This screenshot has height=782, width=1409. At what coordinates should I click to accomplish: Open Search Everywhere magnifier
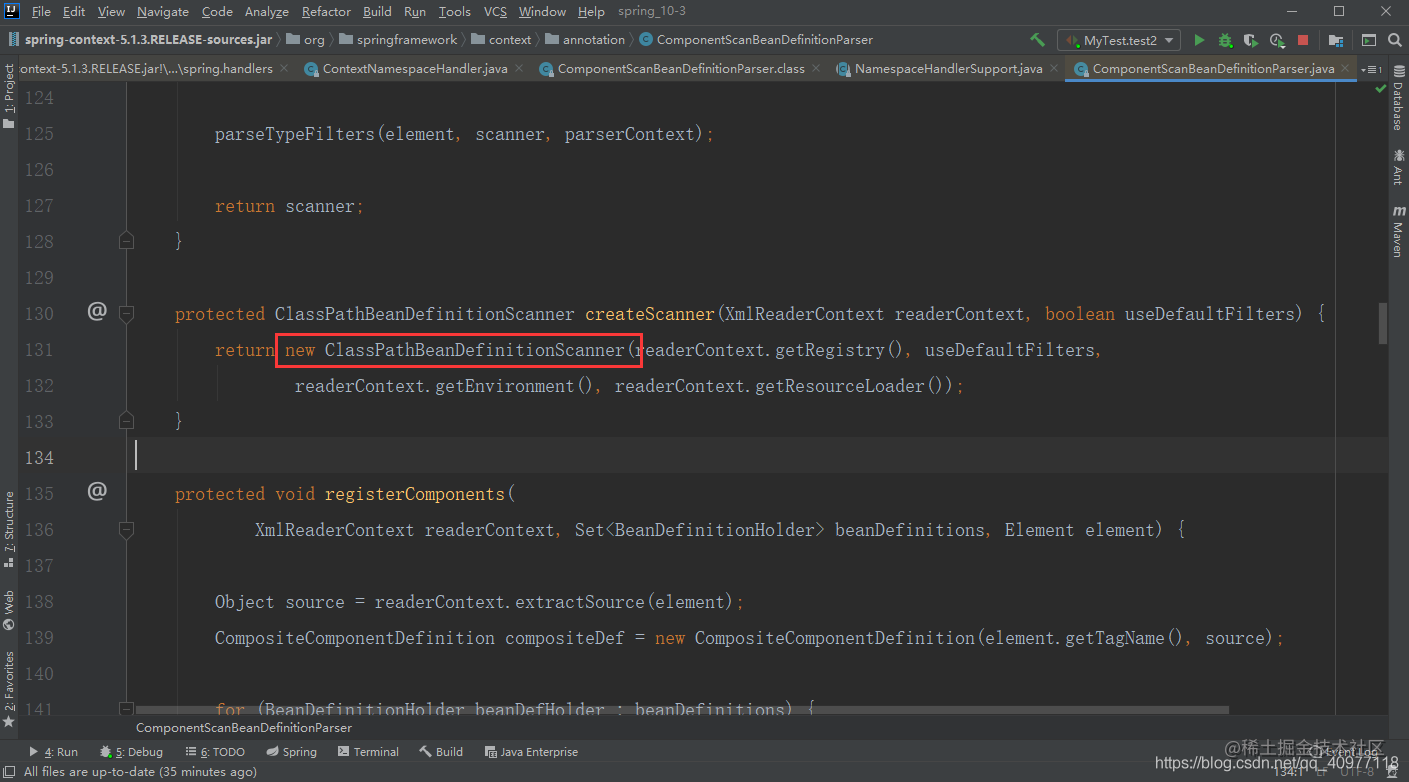click(x=1395, y=40)
